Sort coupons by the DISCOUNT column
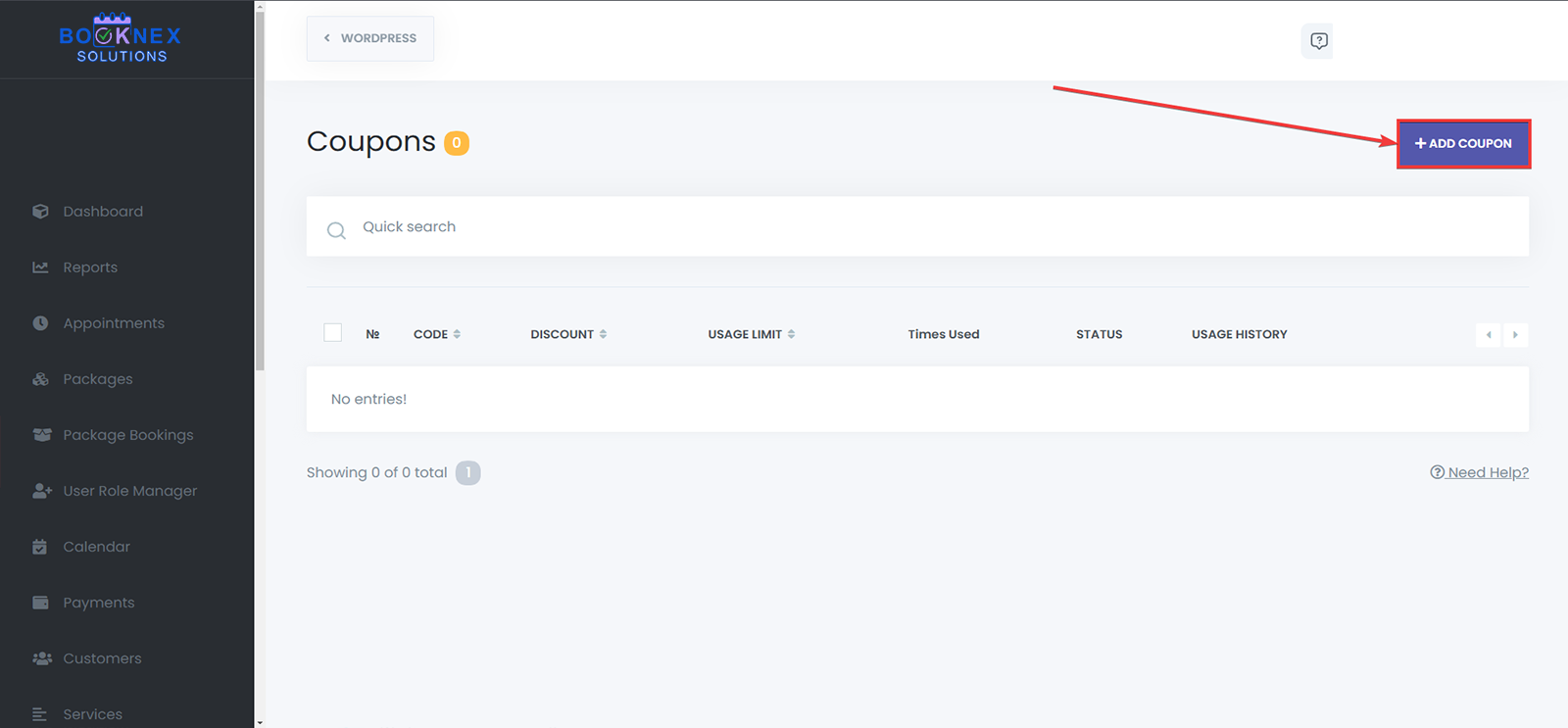 (x=568, y=334)
